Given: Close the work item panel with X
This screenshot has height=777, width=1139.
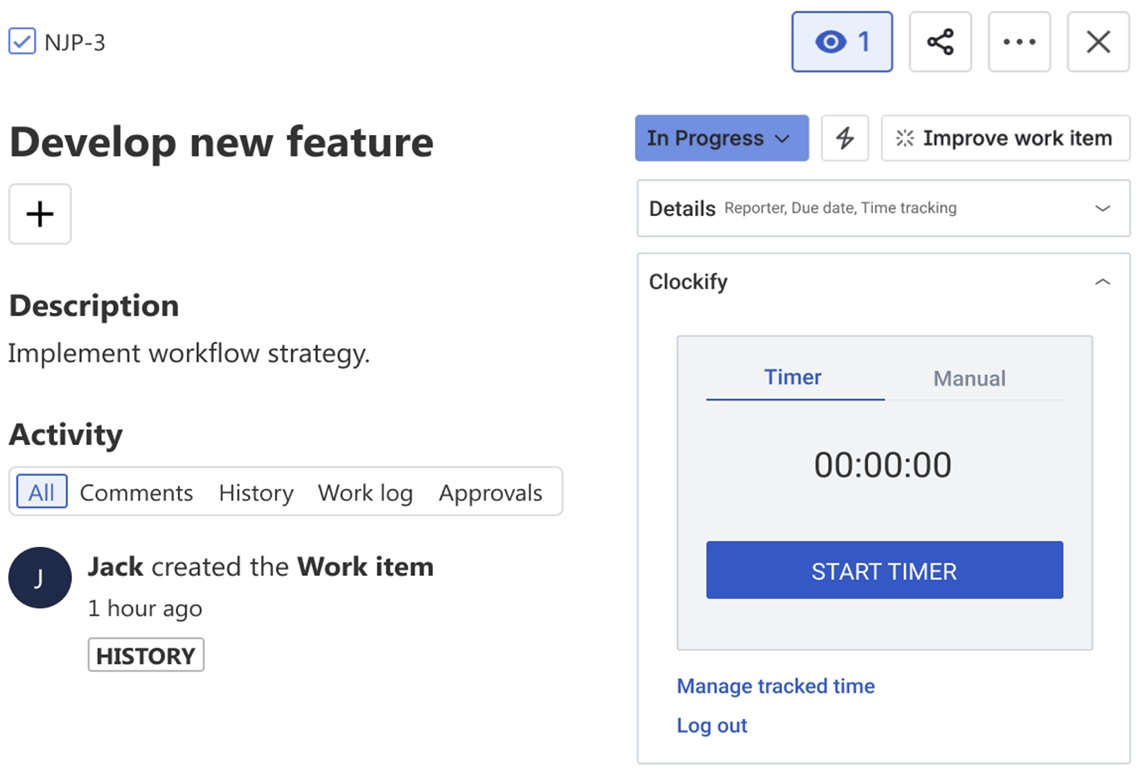Looking at the screenshot, I should [1098, 41].
